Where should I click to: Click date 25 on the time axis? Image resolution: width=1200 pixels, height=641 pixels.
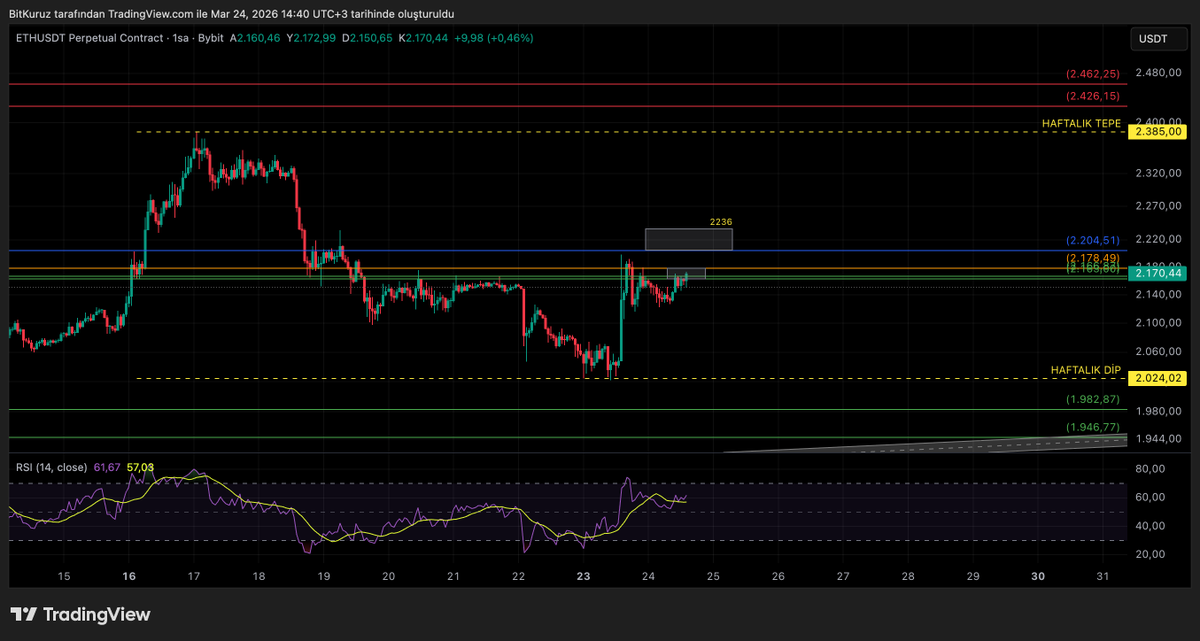tap(714, 577)
